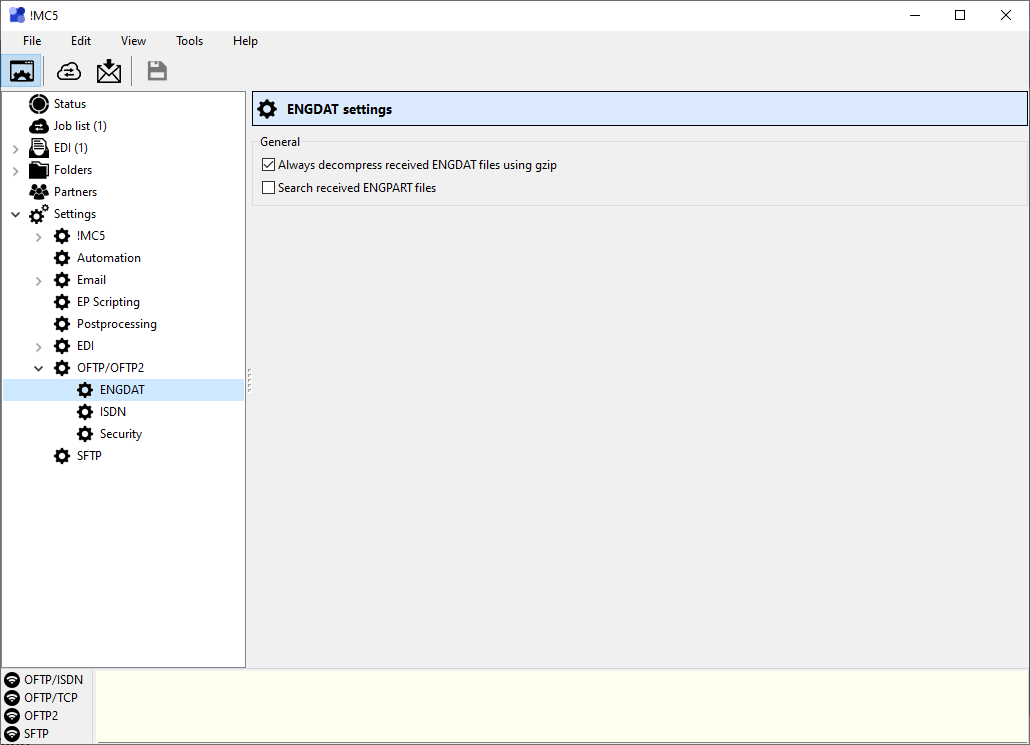Image resolution: width=1030 pixels, height=745 pixels.
Task: Click the Job list cloud icon
Action: (39, 125)
